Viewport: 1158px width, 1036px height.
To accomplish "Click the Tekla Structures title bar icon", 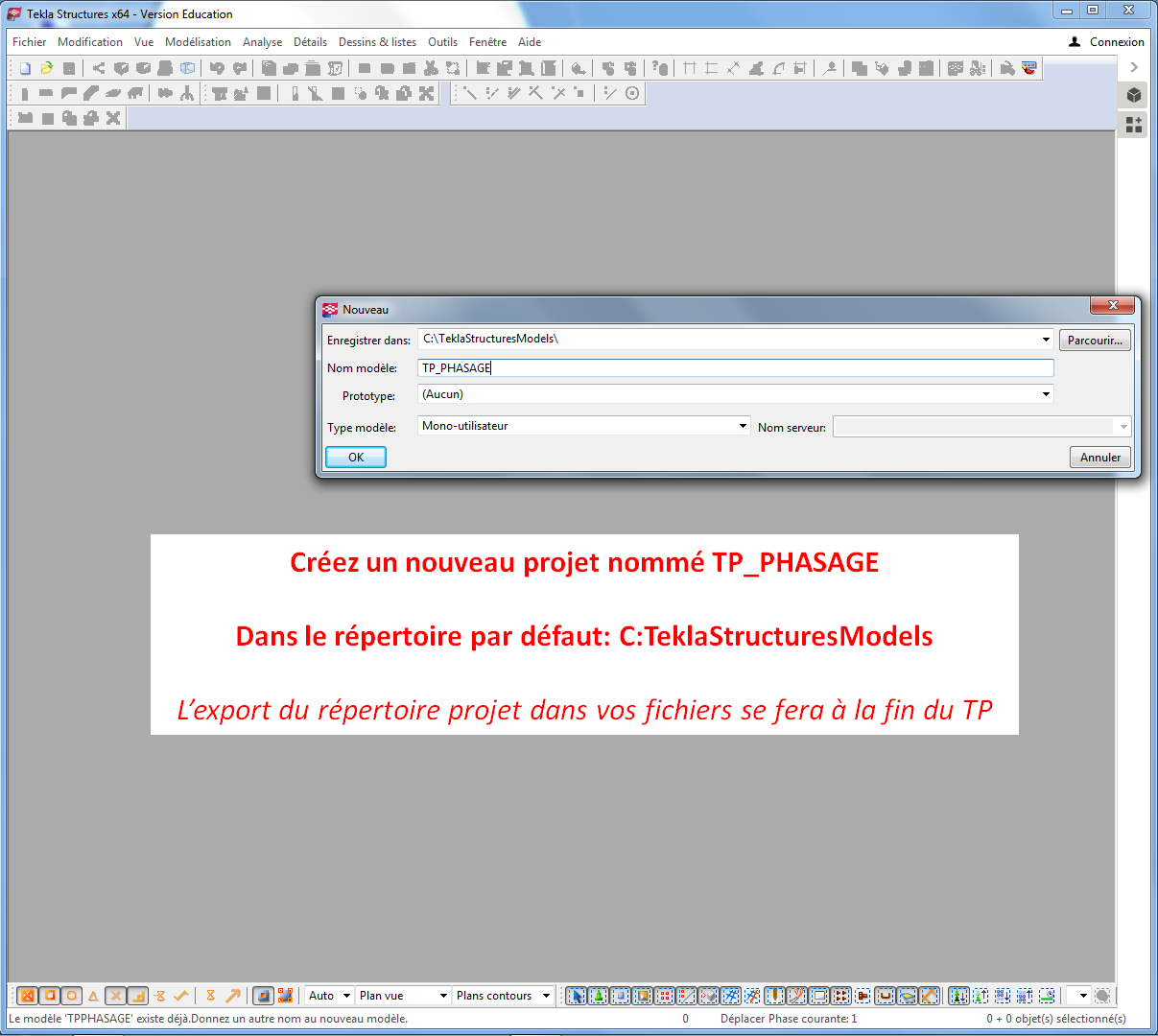I will (x=13, y=13).
